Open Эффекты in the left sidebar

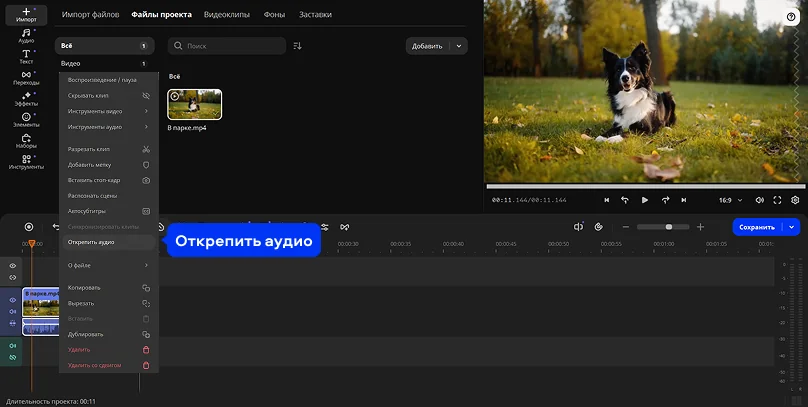click(26, 99)
